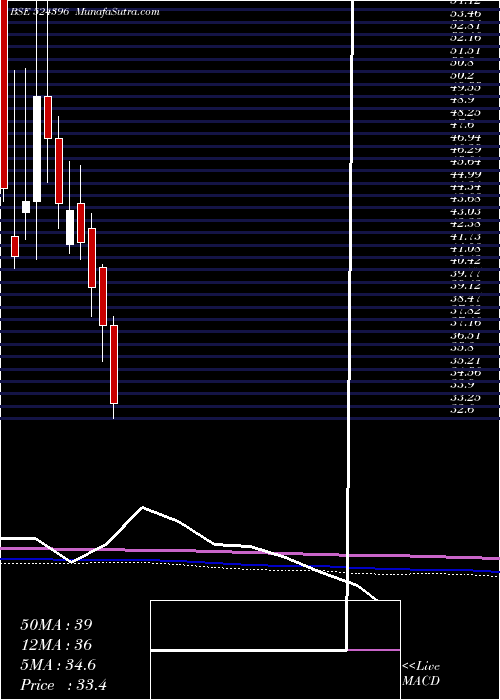Click the 39.12 price axis label
The width and height of the screenshot is (500, 700).
(465, 284)
